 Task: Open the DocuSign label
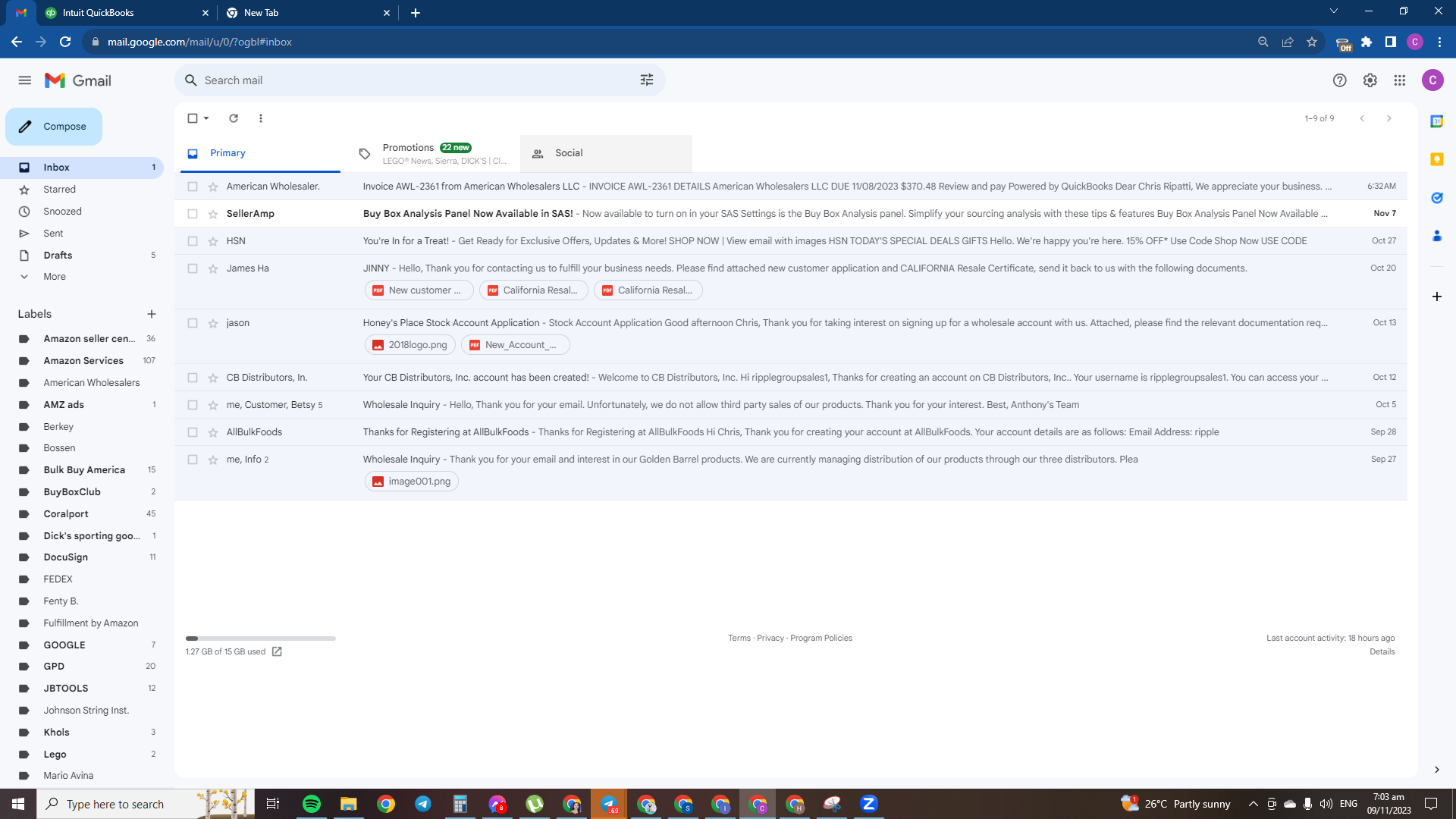pyautogui.click(x=66, y=557)
